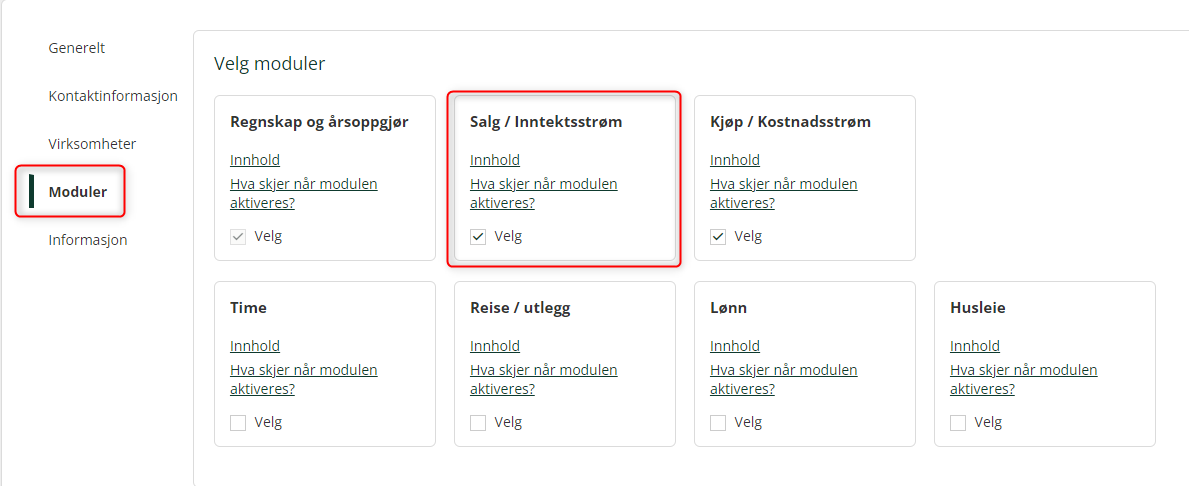This screenshot has height=486, width=1189.
Task: Go to the Kontaktinformasjon section
Action: click(113, 96)
